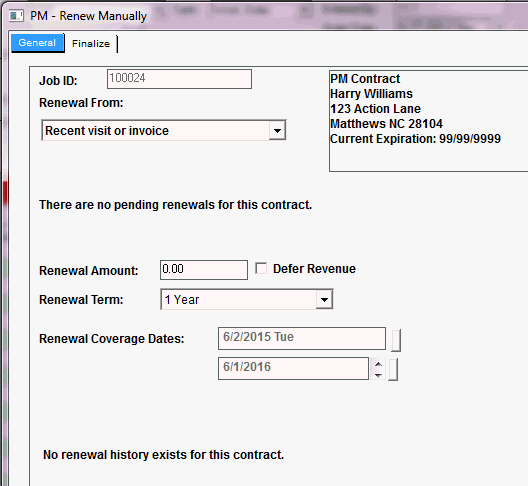
Task: Select the 1 Year term combo box
Action: [x=247, y=299]
